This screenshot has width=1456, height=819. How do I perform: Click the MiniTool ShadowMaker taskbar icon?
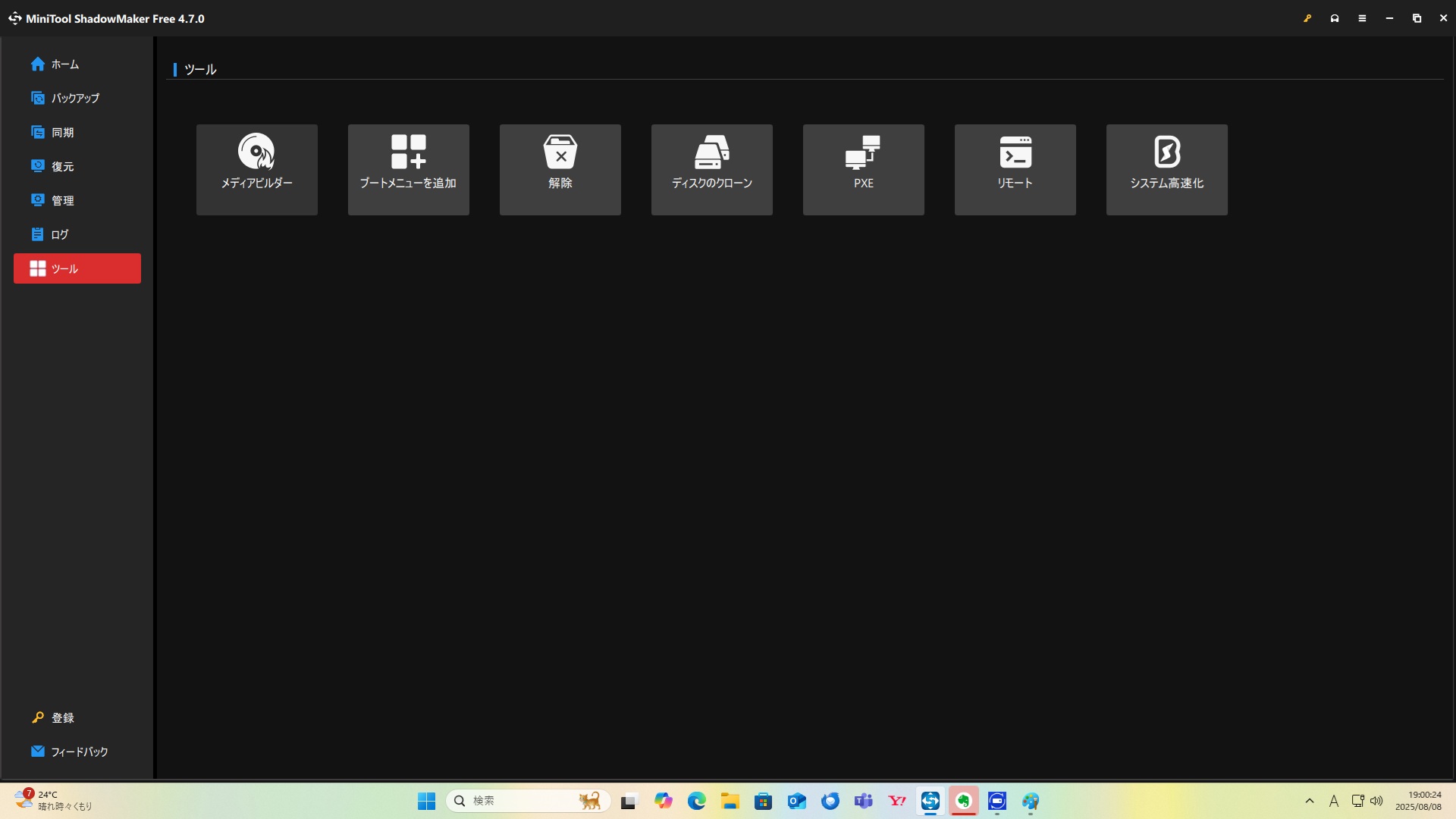click(x=930, y=801)
